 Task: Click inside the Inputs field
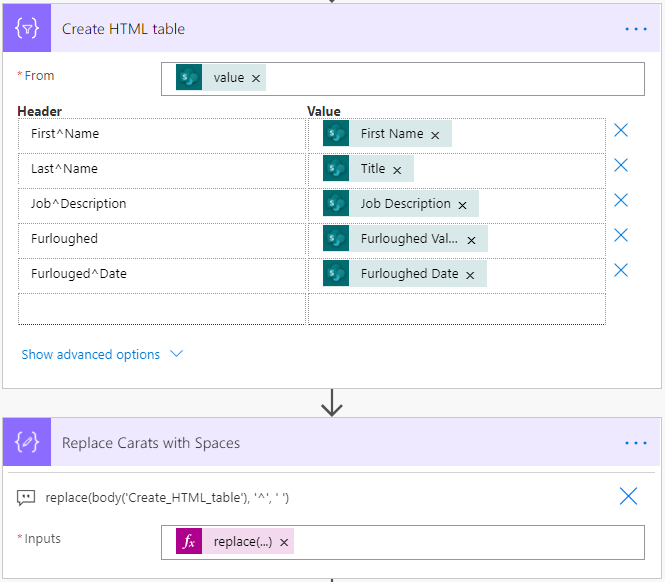402,543
